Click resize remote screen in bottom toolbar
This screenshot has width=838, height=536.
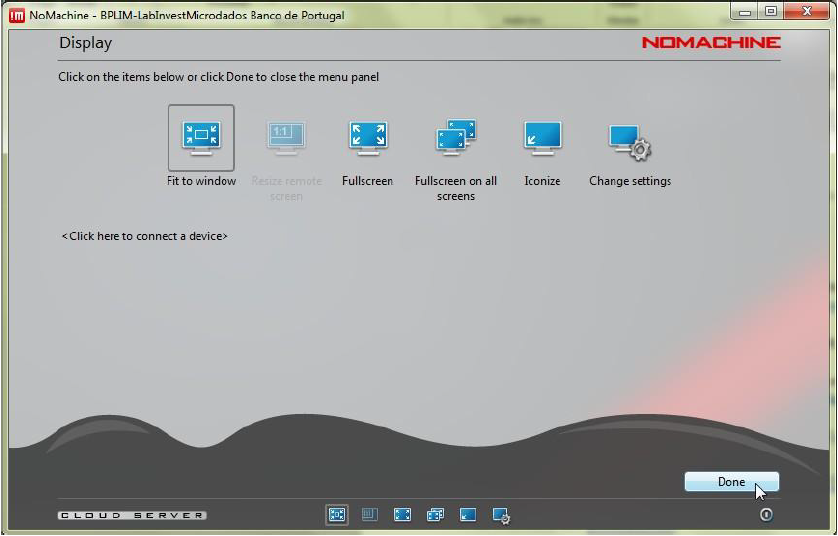point(369,515)
